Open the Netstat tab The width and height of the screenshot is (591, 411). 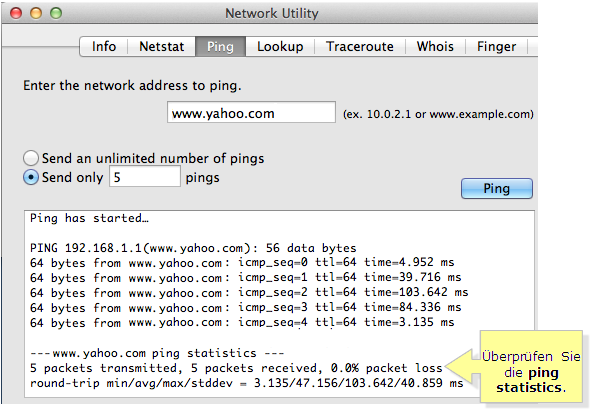click(x=161, y=46)
